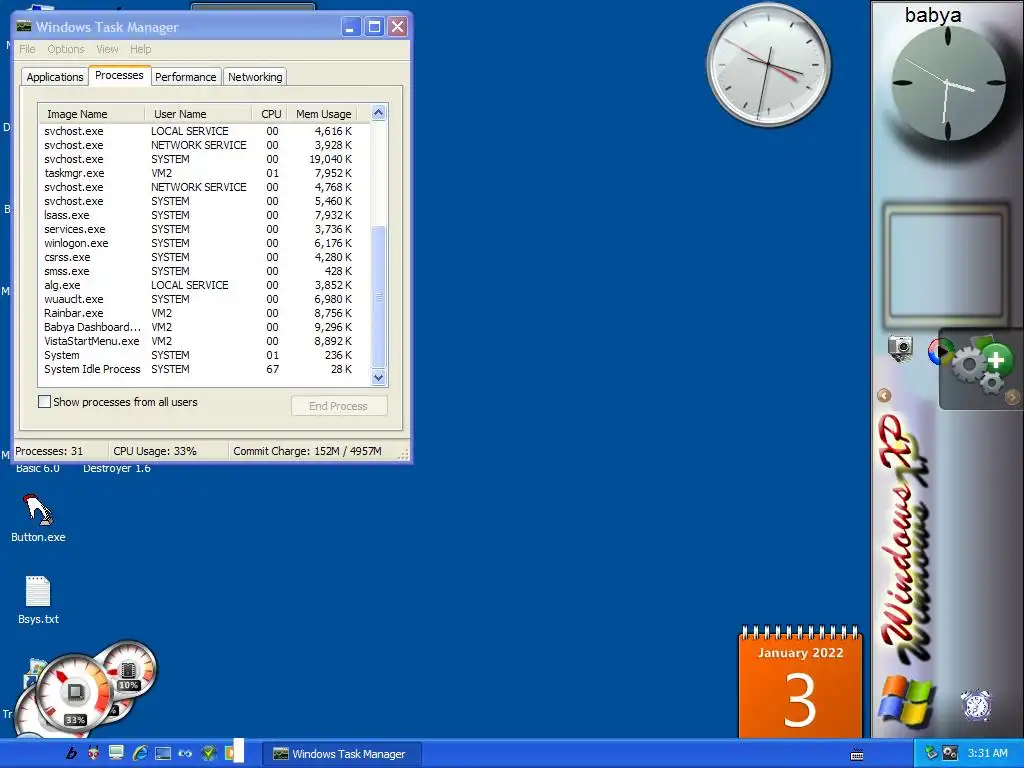This screenshot has height=768, width=1024.
Task: Select the taskmgr.exe process row
Action: (x=204, y=173)
